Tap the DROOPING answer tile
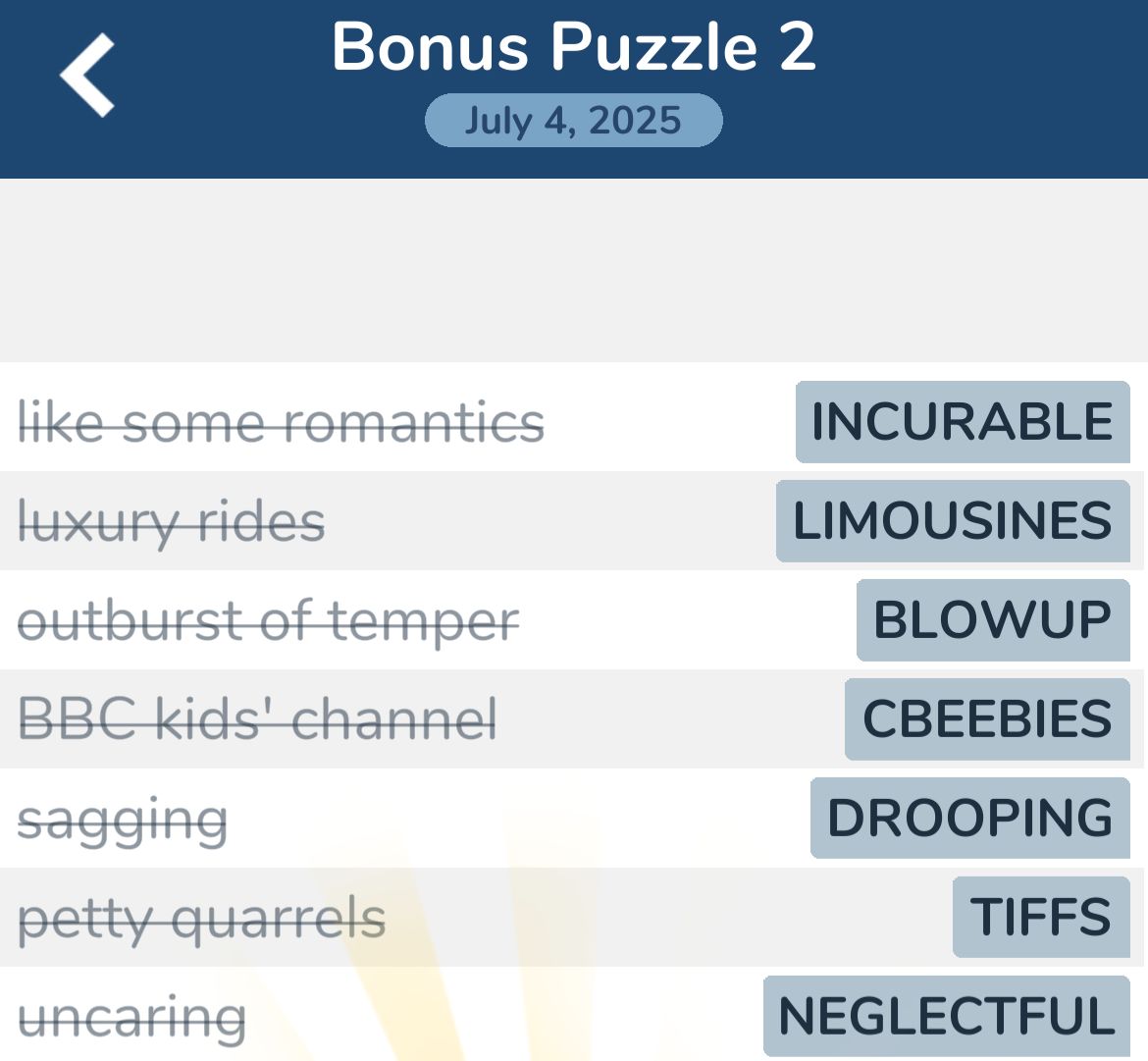The image size is (1148, 1061). pyautogui.click(x=968, y=819)
